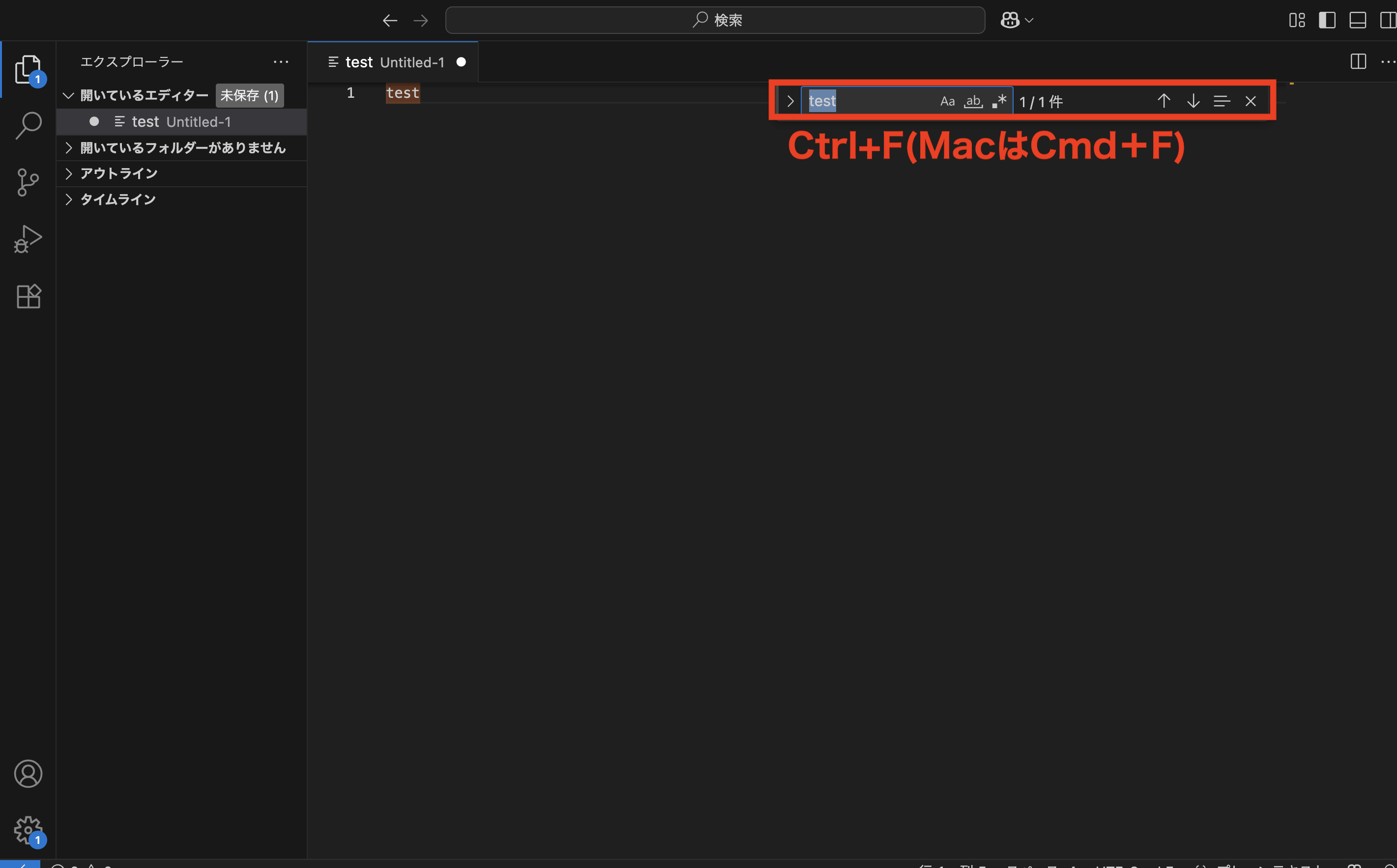
Task: Go to previous match arrow
Action: [1164, 101]
